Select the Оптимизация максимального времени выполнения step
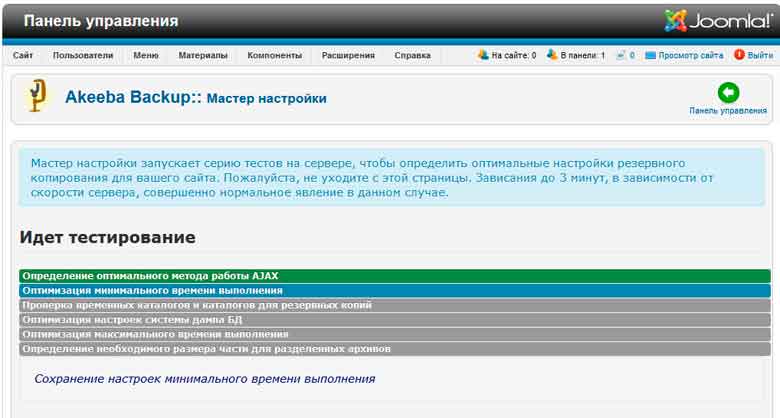780x418 pixels. [x=395, y=334]
